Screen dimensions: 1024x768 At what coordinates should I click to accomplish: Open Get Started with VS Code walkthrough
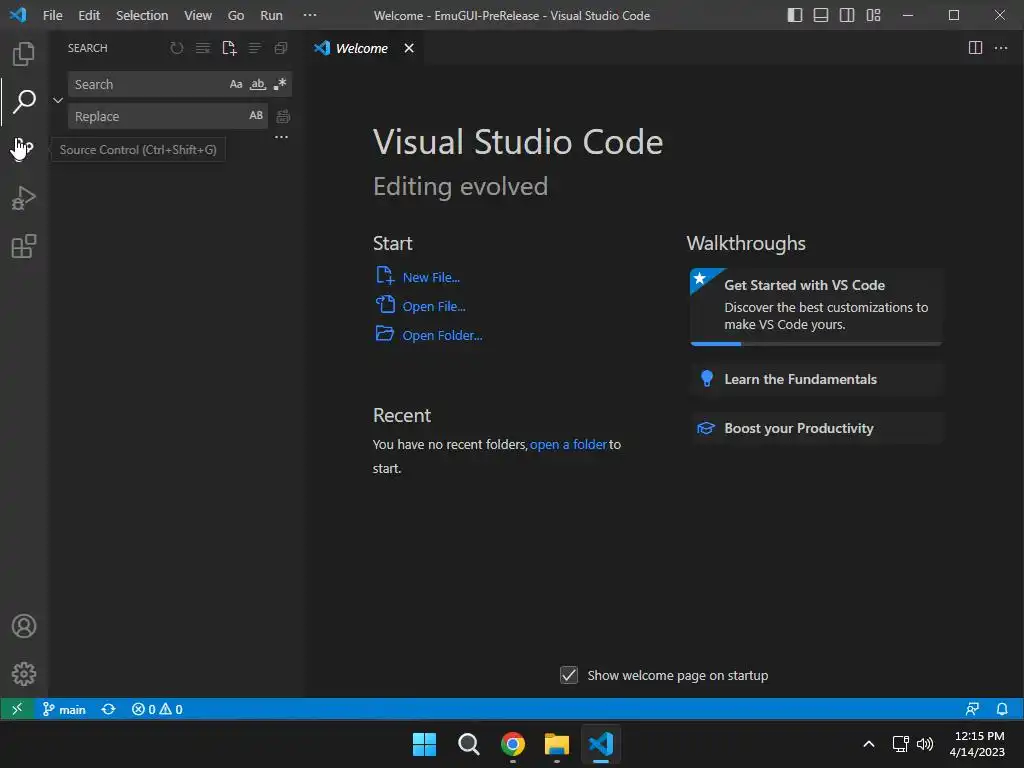816,306
